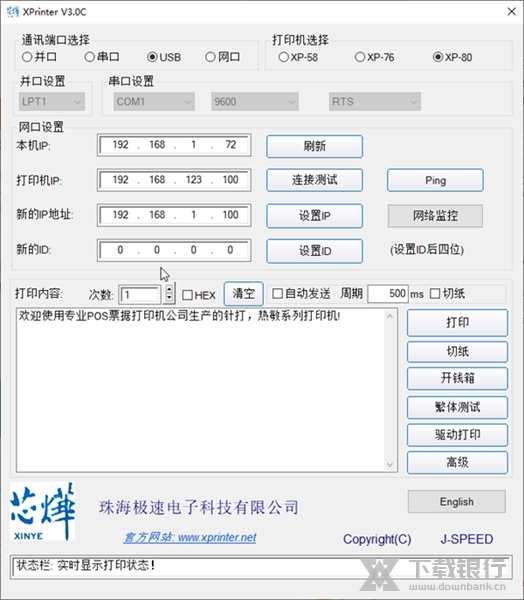The width and height of the screenshot is (524, 600).
Task: Click the text area scrollbar up arrow
Action: (390, 316)
